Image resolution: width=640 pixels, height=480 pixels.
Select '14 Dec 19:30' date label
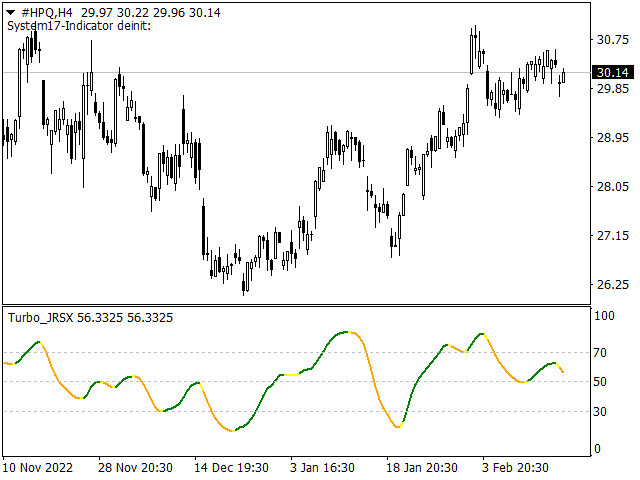[231, 467]
